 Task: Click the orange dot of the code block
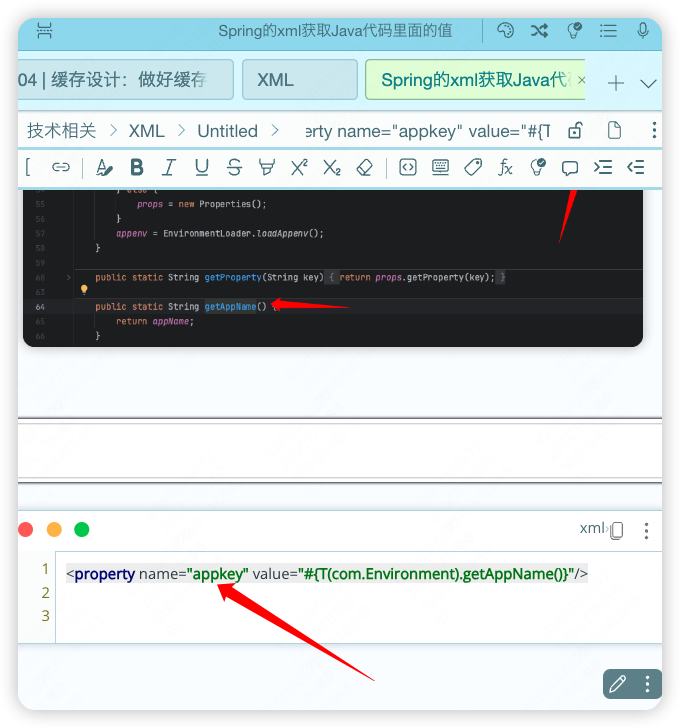54,529
